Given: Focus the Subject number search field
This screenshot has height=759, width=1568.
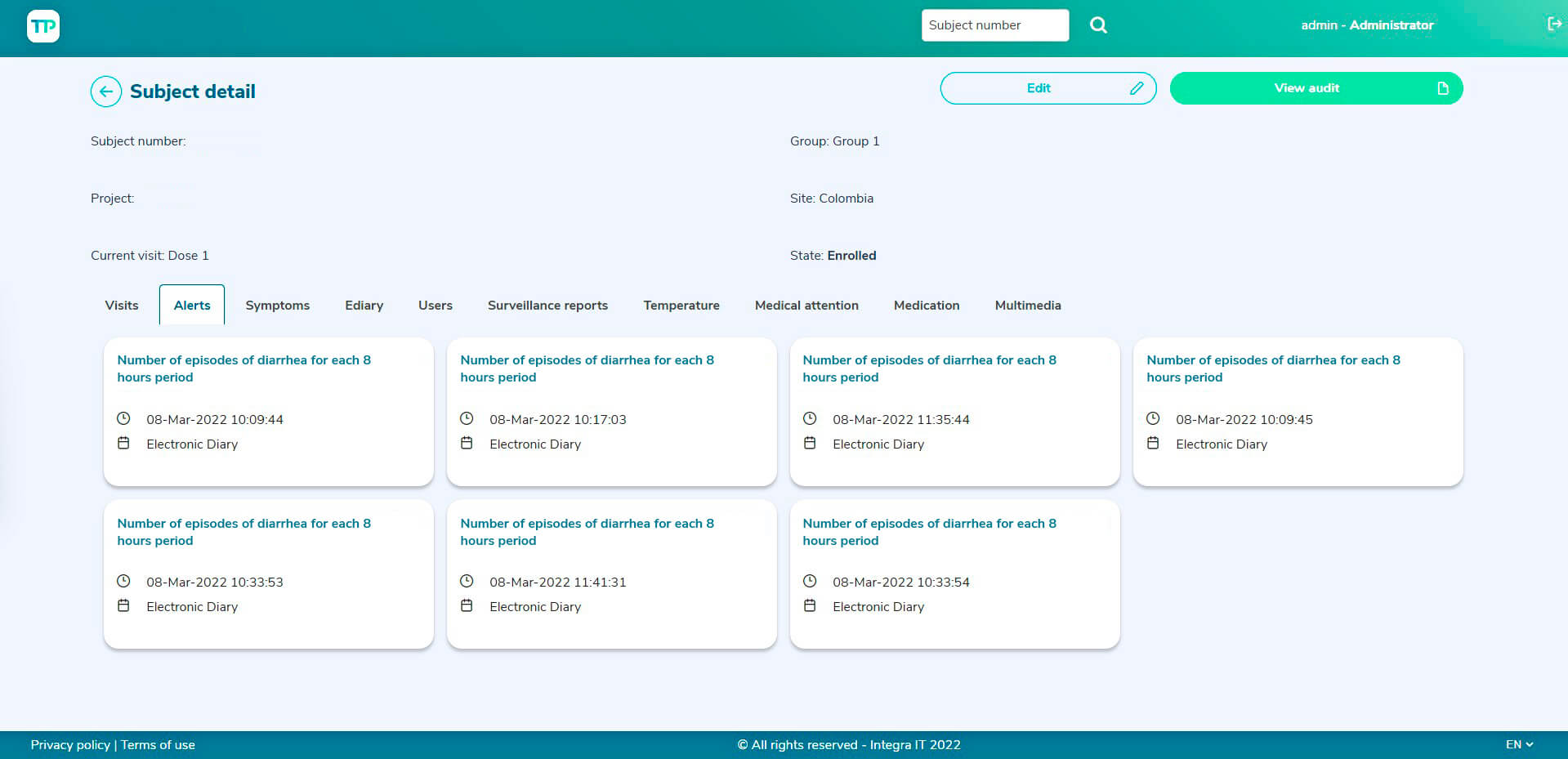Looking at the screenshot, I should [x=994, y=25].
